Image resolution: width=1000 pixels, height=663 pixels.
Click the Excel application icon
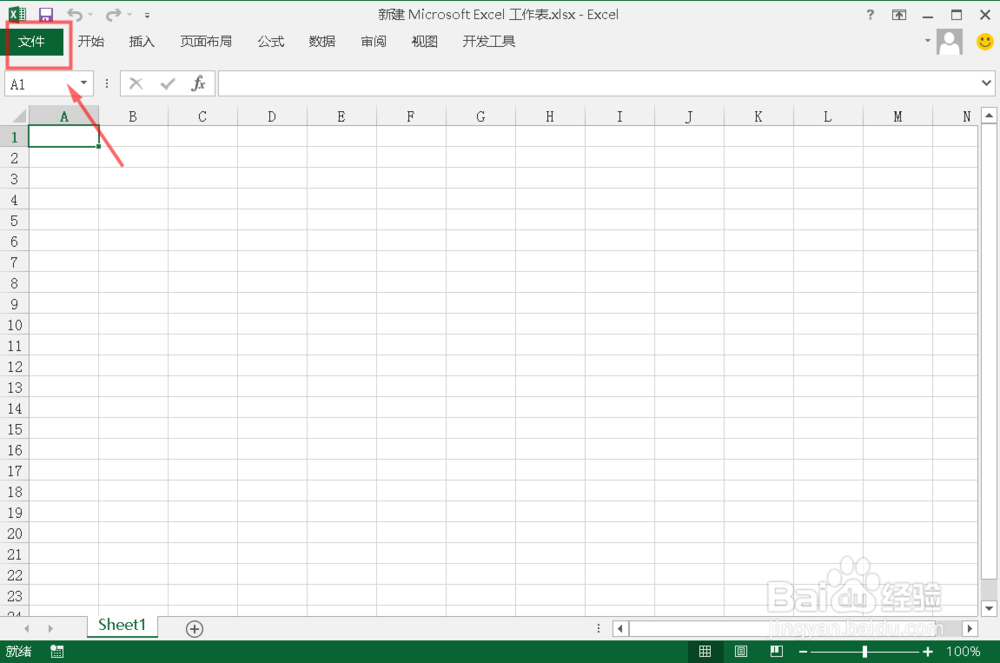[17, 14]
